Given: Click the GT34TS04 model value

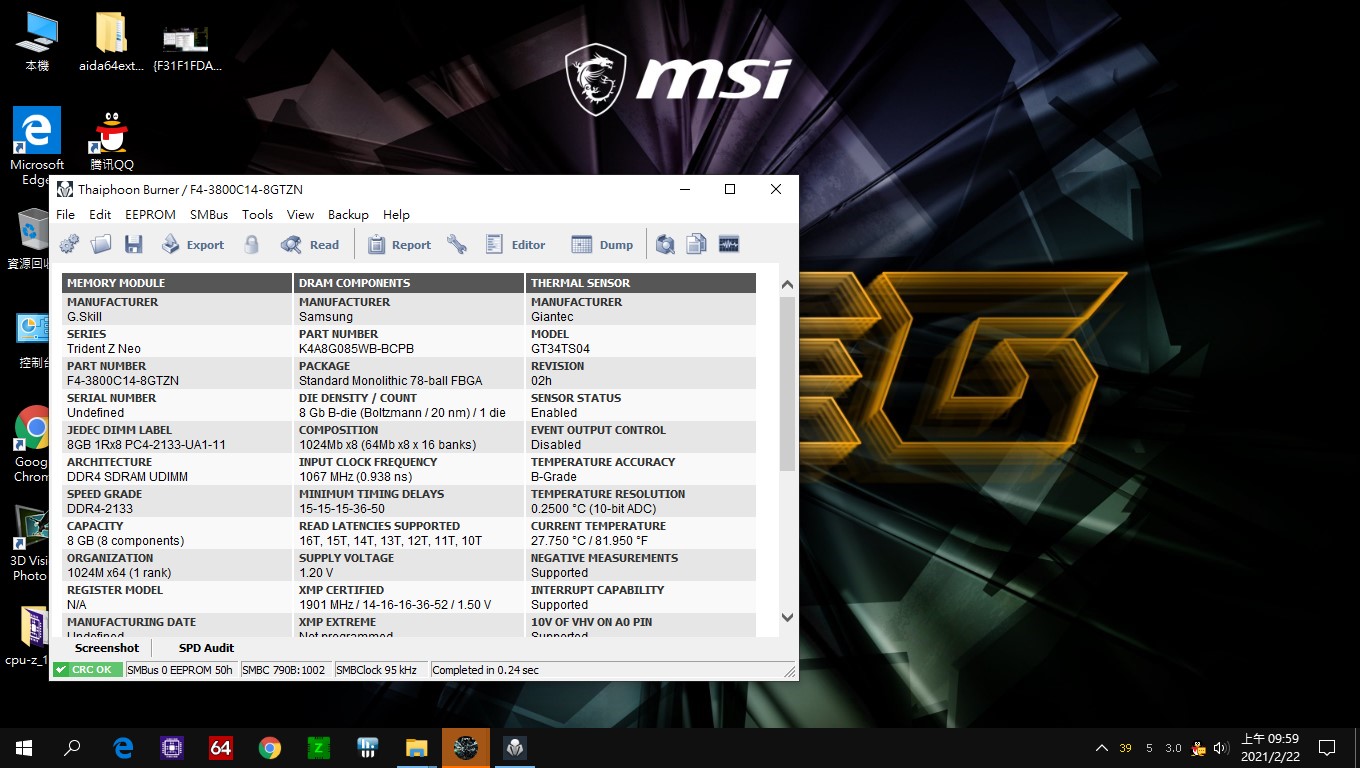Looking at the screenshot, I should 560,349.
